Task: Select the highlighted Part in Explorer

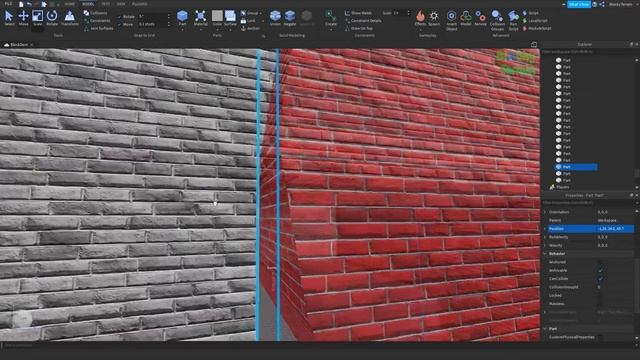Action: (x=575, y=167)
